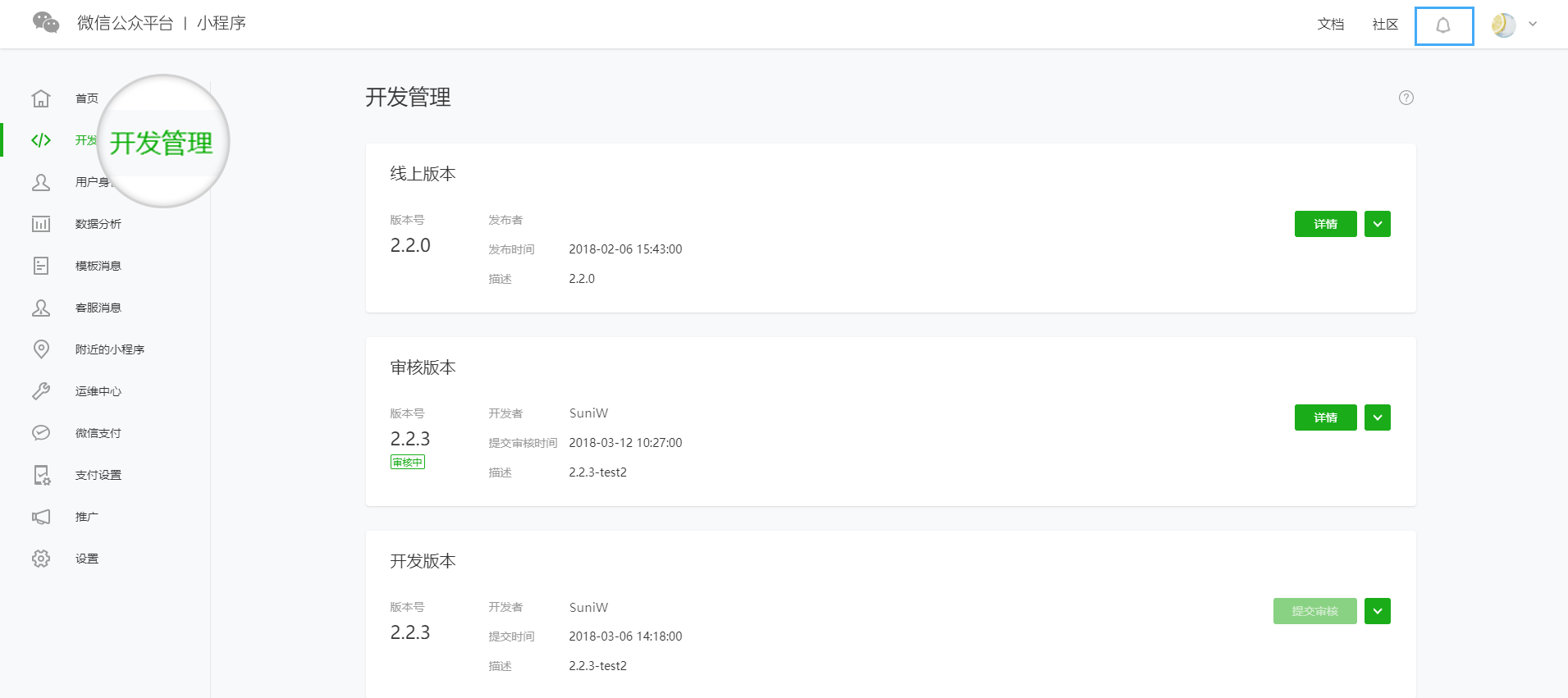Expand dropdown next to online version details
Image resolution: width=1568 pixels, height=698 pixels.
1378,224
